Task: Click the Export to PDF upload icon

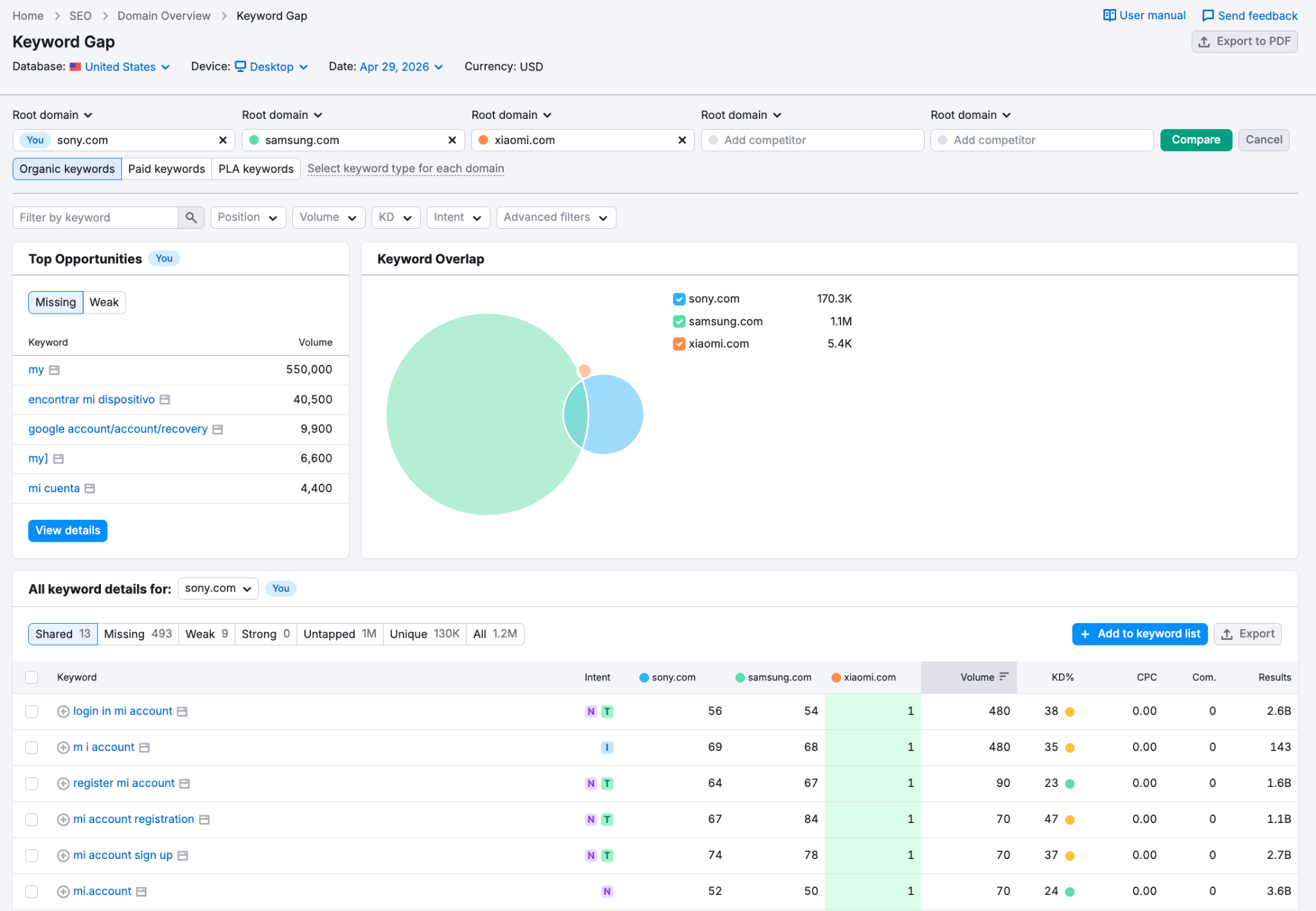Action: [1204, 42]
